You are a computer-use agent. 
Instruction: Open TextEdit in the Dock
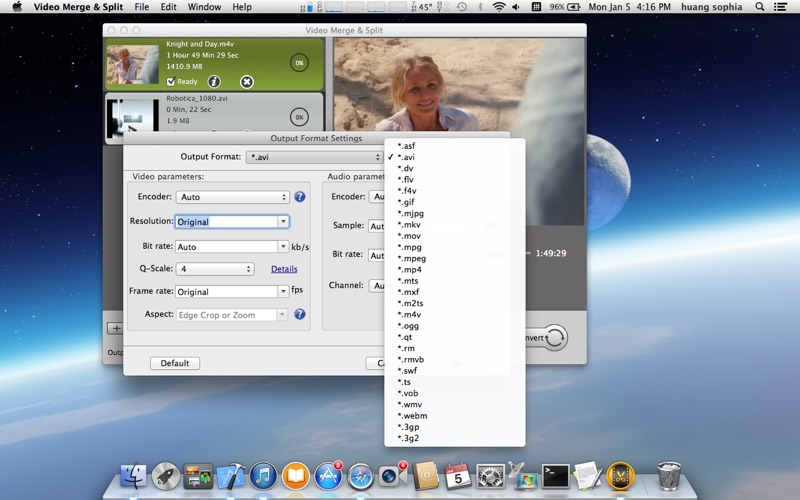[x=588, y=476]
